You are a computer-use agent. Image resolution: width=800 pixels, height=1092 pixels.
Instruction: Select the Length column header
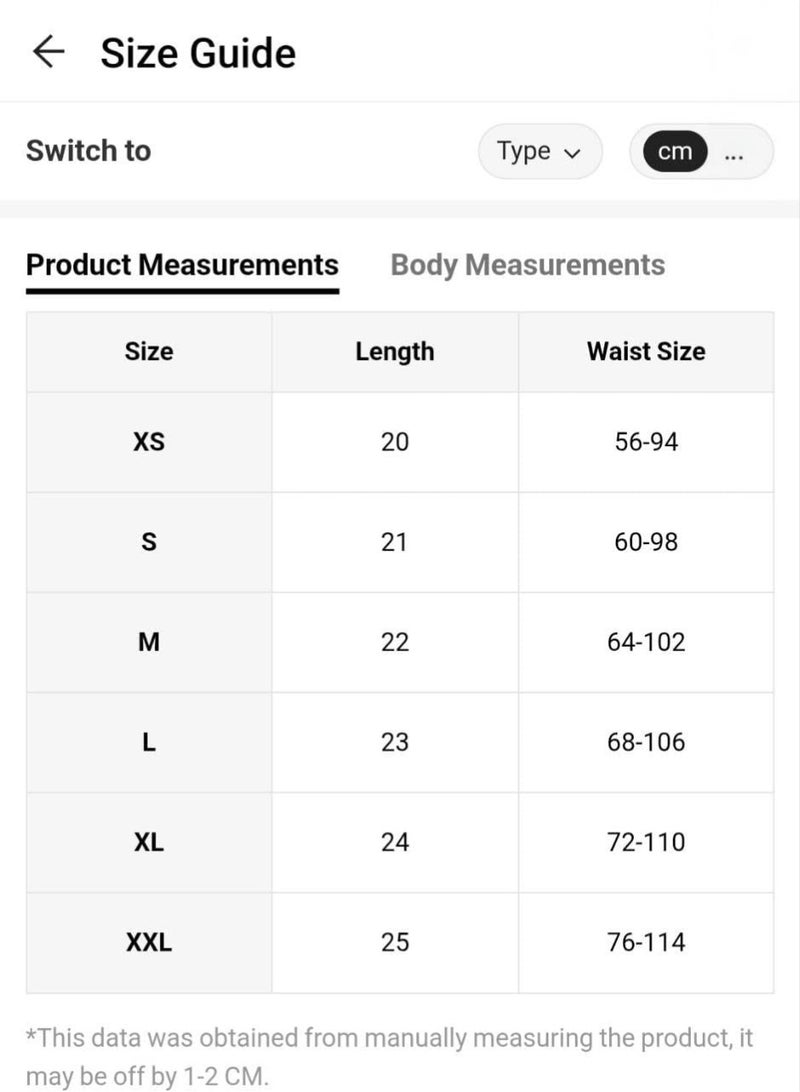395,351
